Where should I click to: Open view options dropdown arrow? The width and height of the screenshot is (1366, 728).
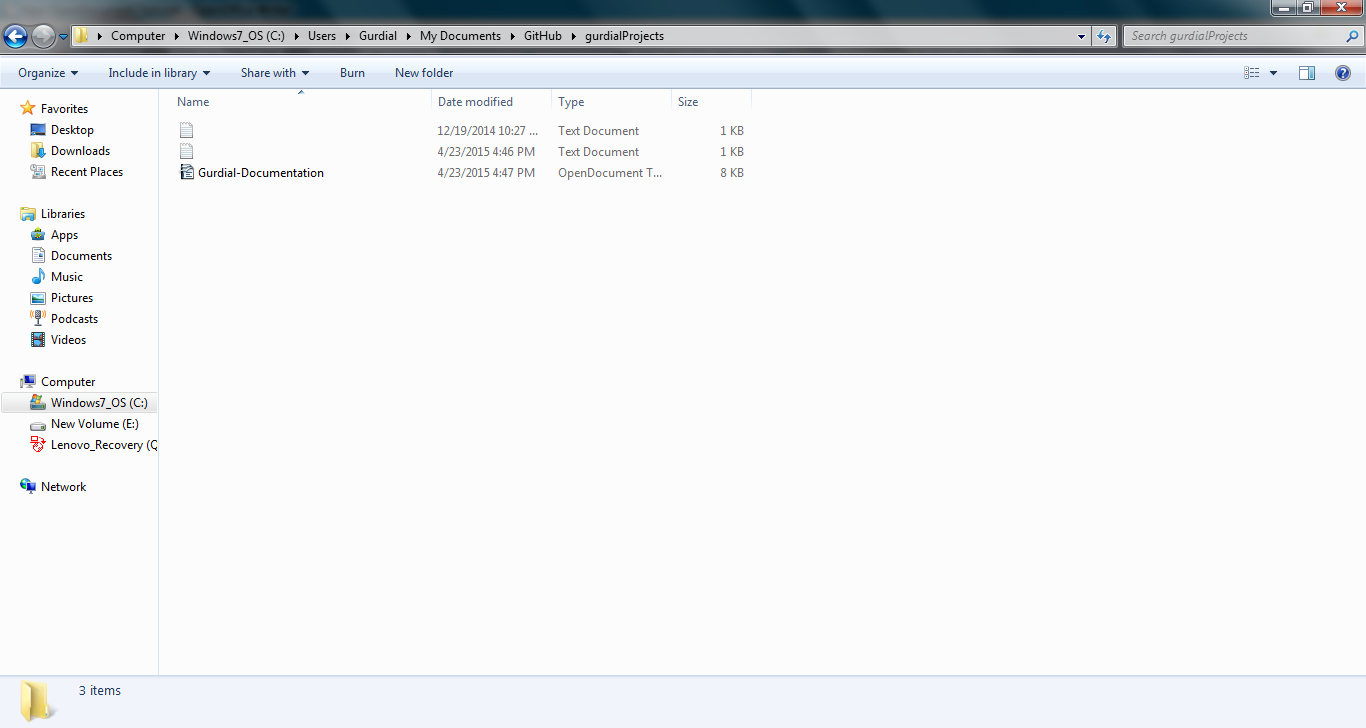pyautogui.click(x=1273, y=73)
